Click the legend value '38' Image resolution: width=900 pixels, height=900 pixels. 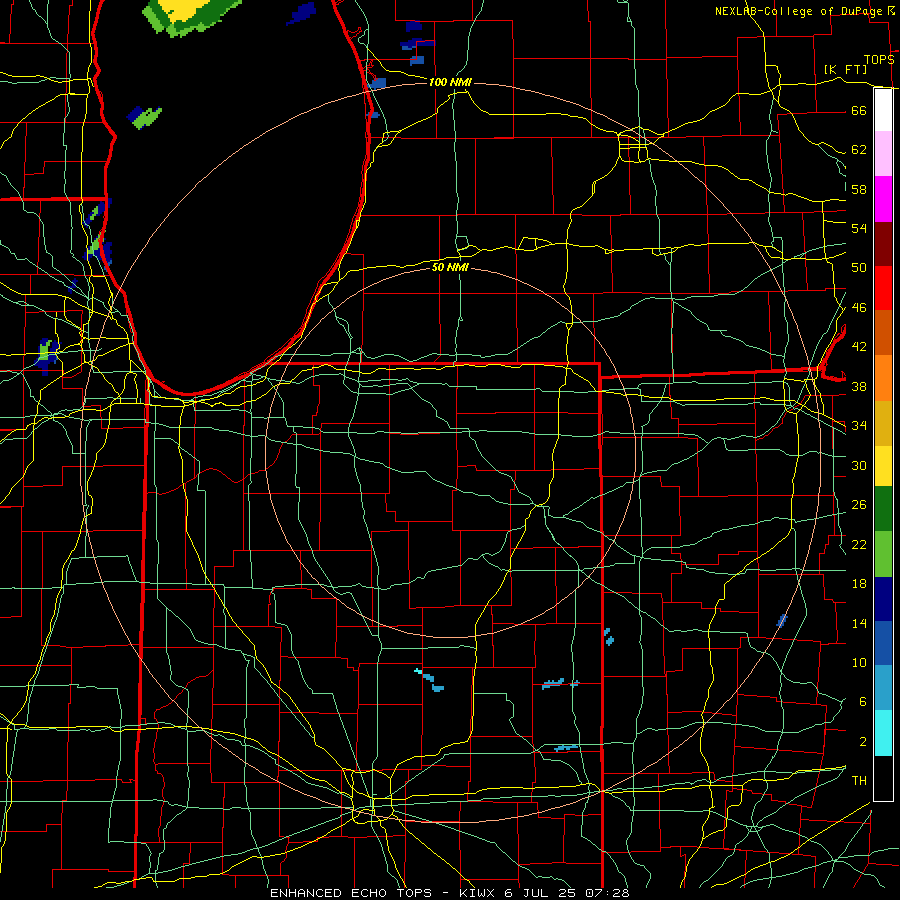point(859,386)
